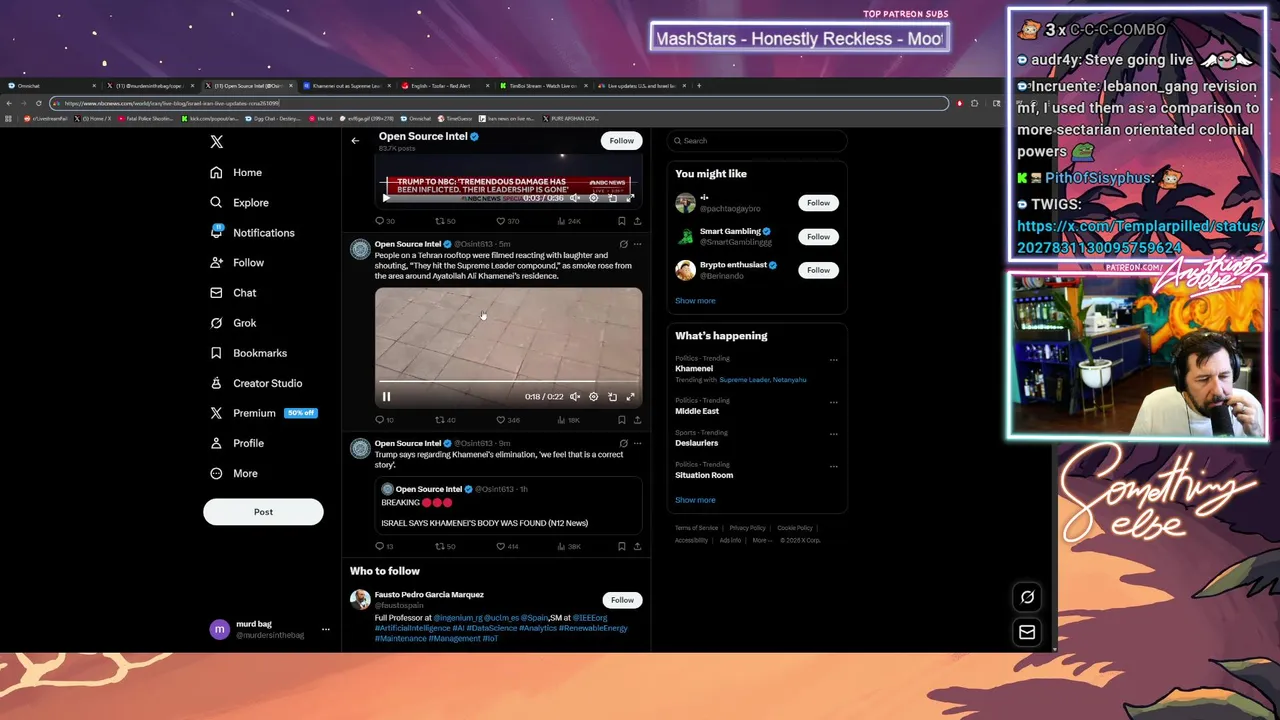Play the NBC News Trump video

tap(386, 198)
